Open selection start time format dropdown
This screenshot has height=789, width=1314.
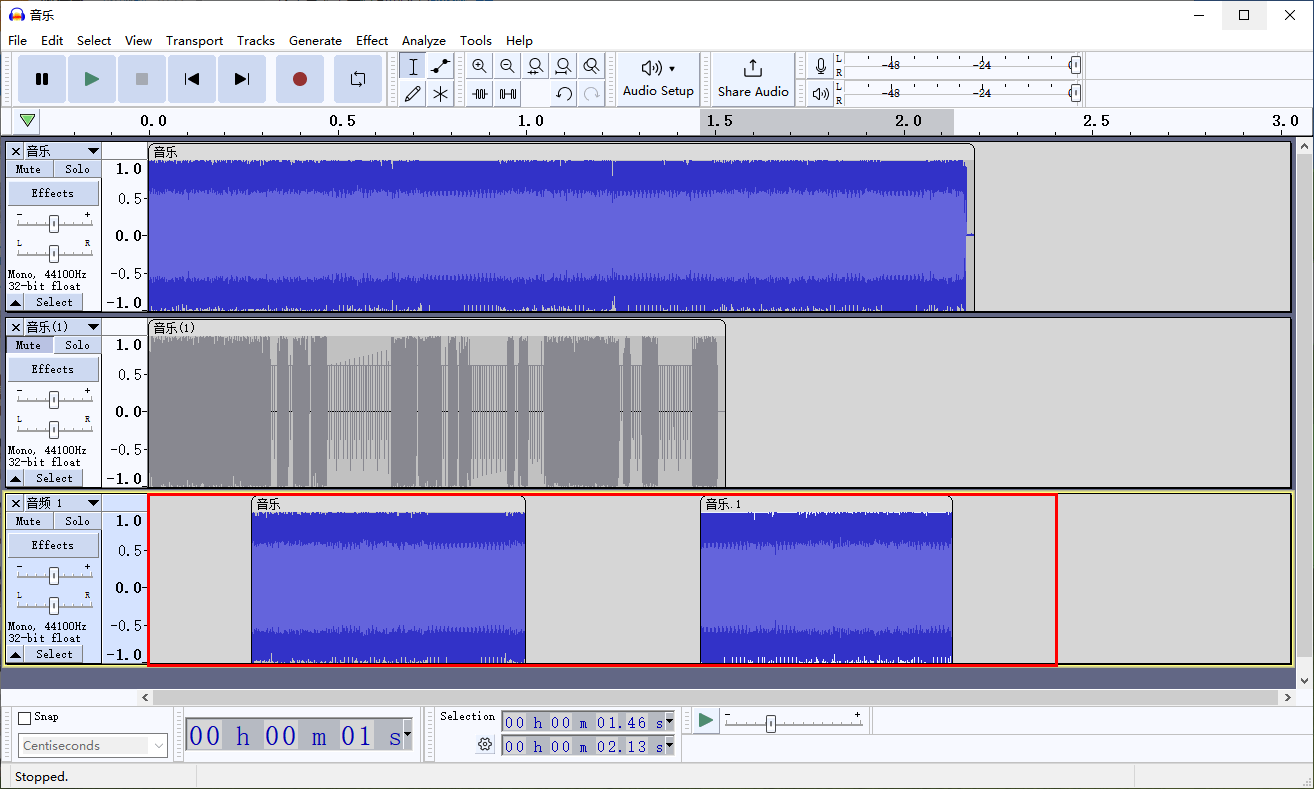pyautogui.click(x=669, y=722)
